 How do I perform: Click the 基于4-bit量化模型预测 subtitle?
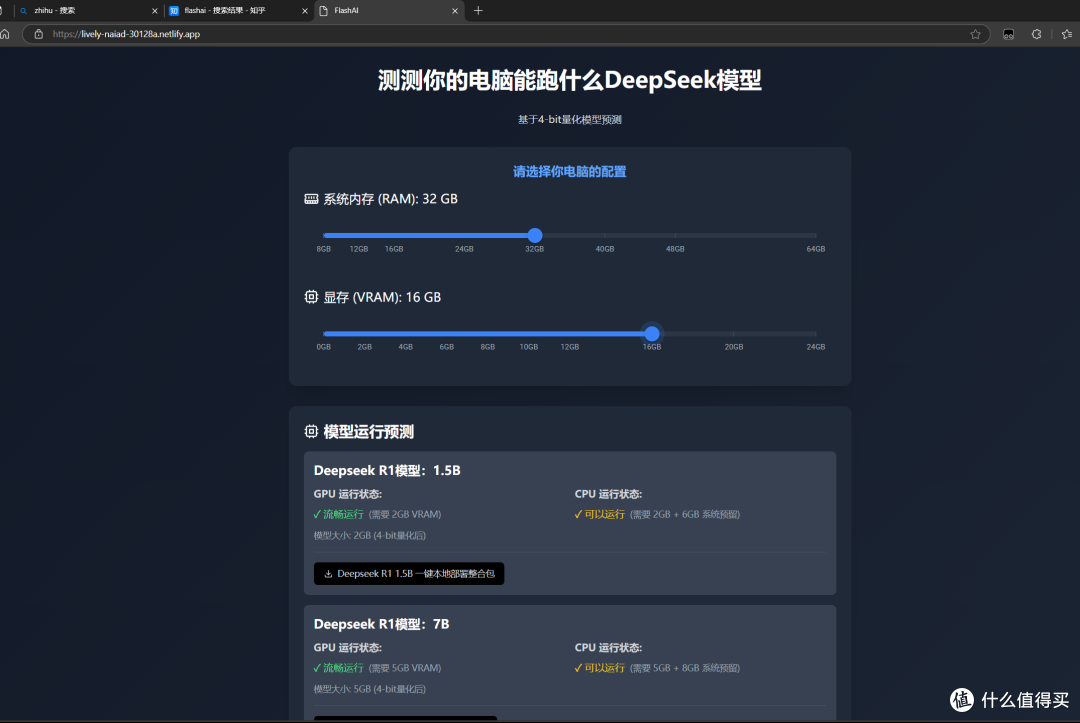570,120
